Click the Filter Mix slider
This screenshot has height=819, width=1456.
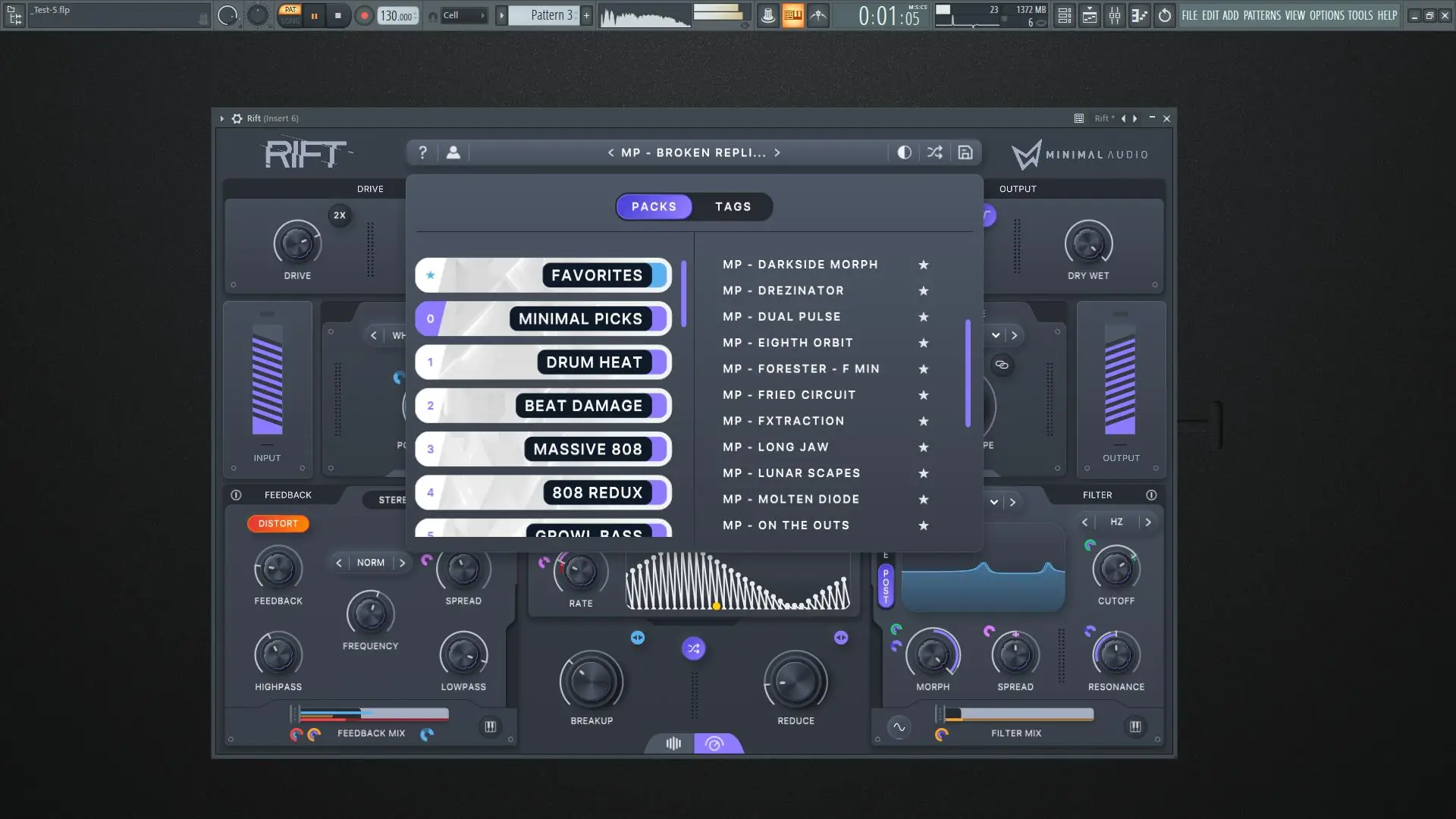[x=1018, y=714]
